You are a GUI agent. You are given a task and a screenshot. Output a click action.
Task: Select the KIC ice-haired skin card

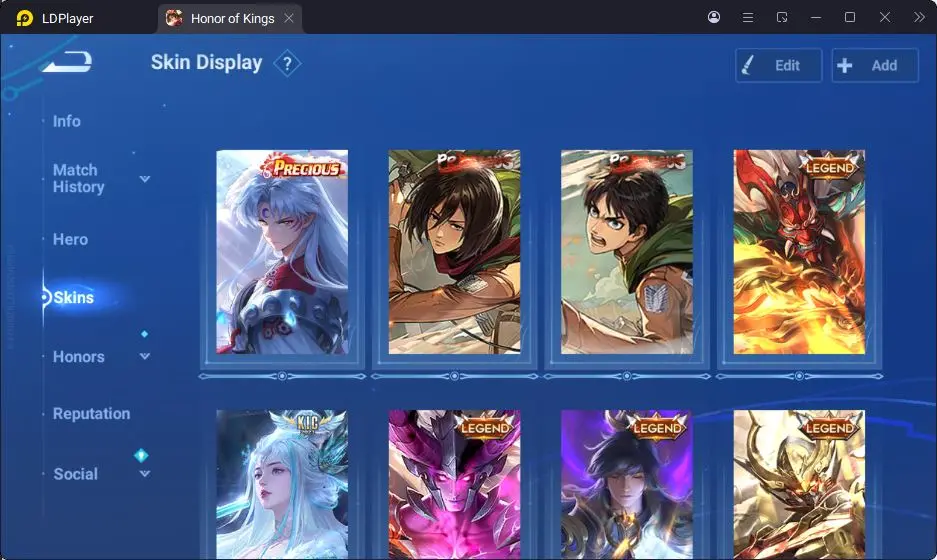[x=282, y=485]
